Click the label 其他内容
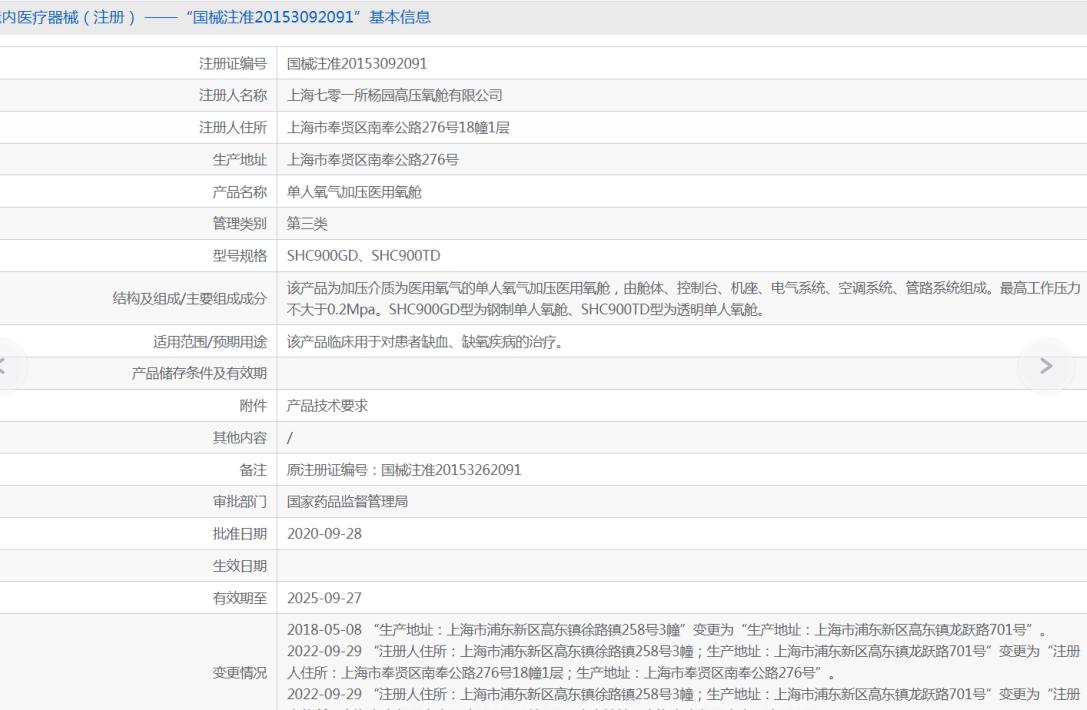 (240, 438)
